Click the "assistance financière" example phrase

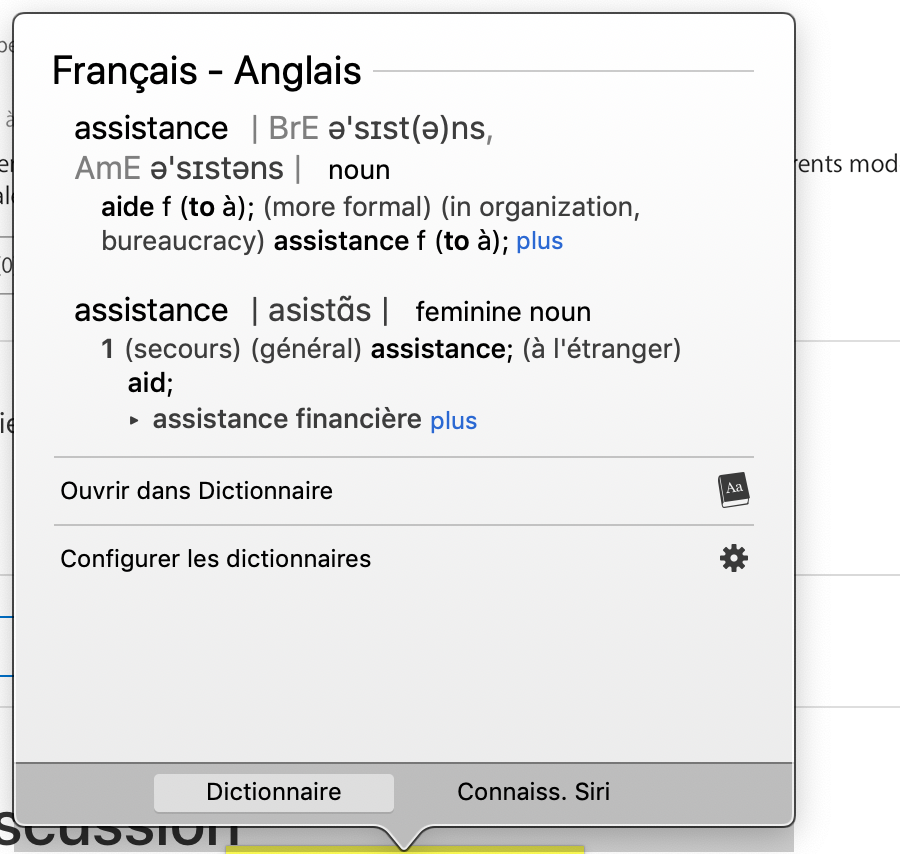[x=287, y=419]
